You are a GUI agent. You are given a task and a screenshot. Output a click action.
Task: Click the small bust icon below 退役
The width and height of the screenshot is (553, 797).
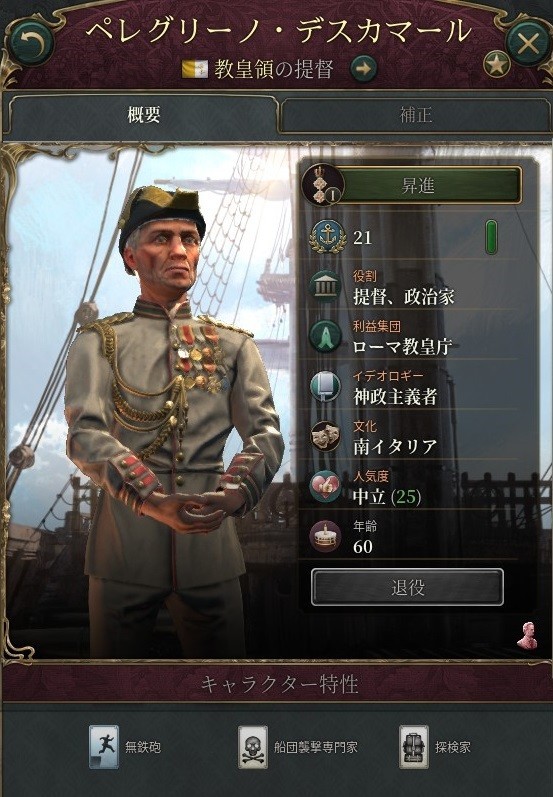(527, 635)
